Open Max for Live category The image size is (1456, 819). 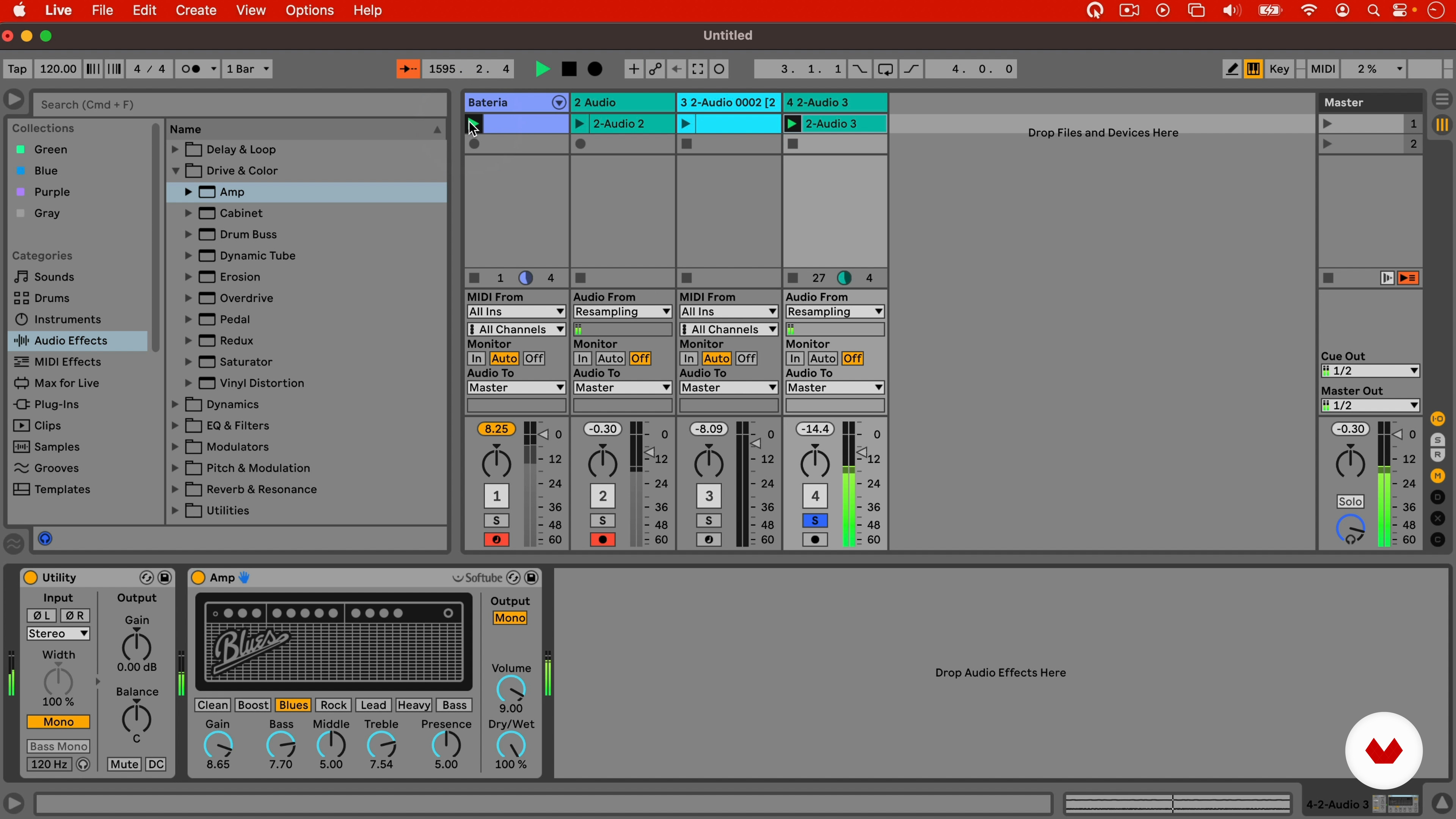(67, 384)
